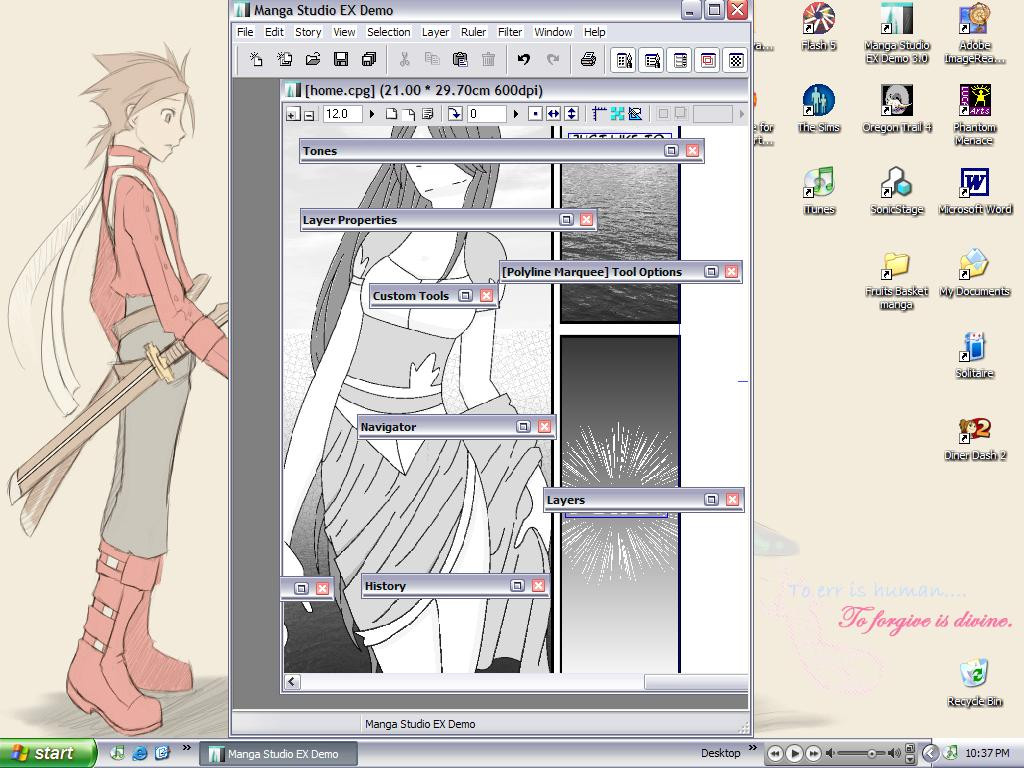The width and height of the screenshot is (1024, 768).
Task: Click the Open folder icon
Action: coord(313,59)
